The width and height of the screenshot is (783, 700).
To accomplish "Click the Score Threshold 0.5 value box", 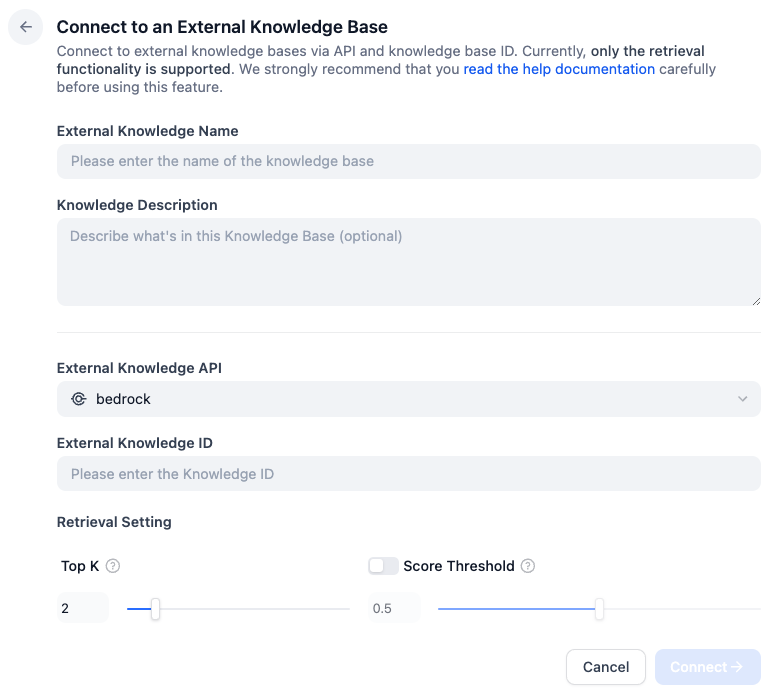I will [394, 608].
